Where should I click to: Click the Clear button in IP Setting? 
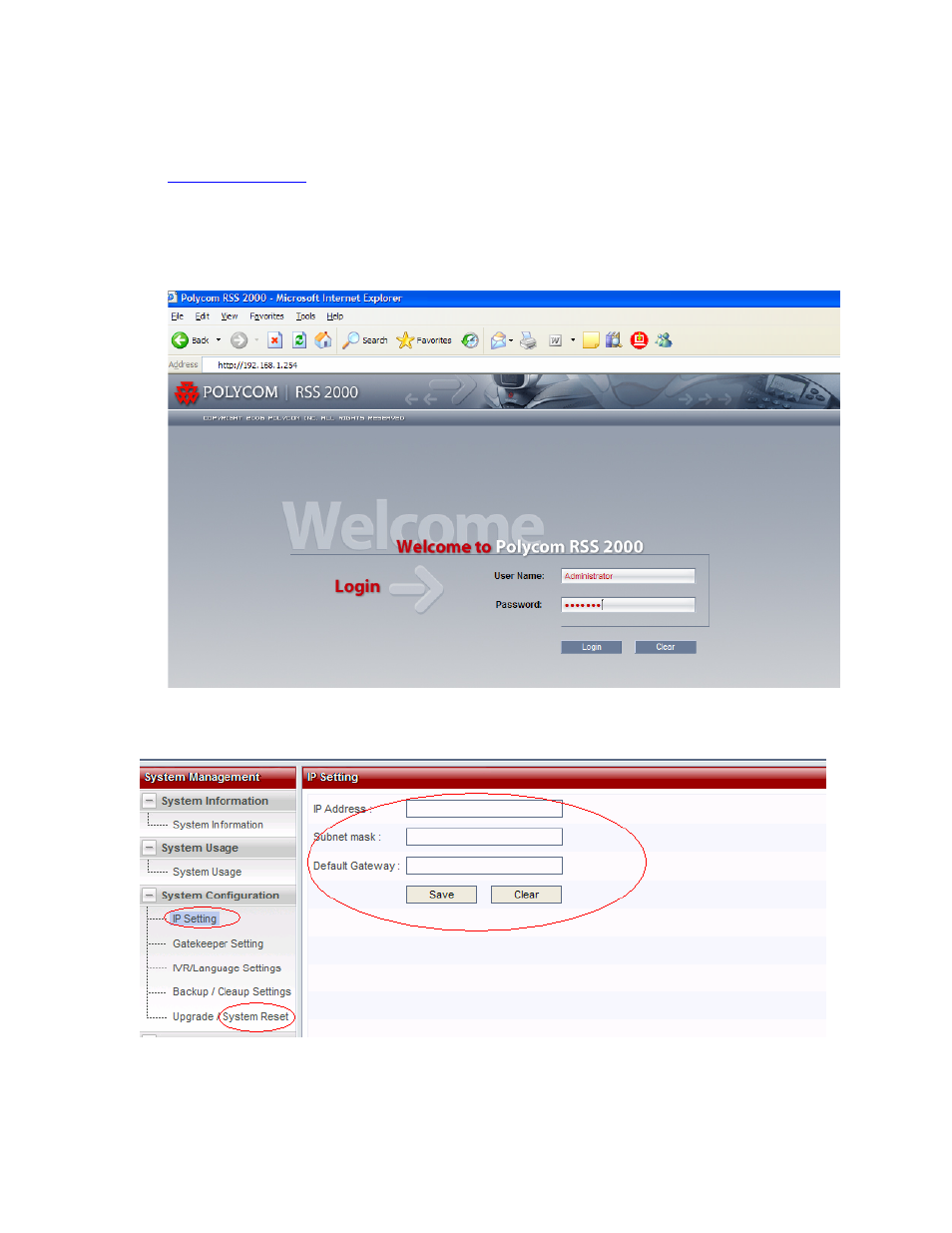point(526,895)
